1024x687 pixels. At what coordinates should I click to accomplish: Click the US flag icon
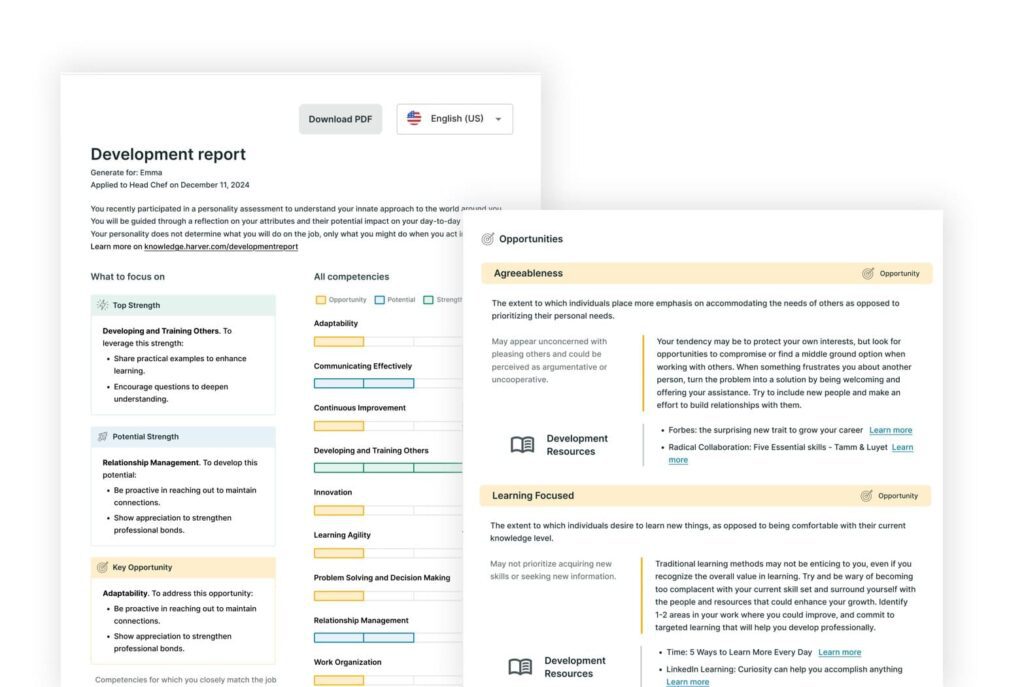pos(414,118)
